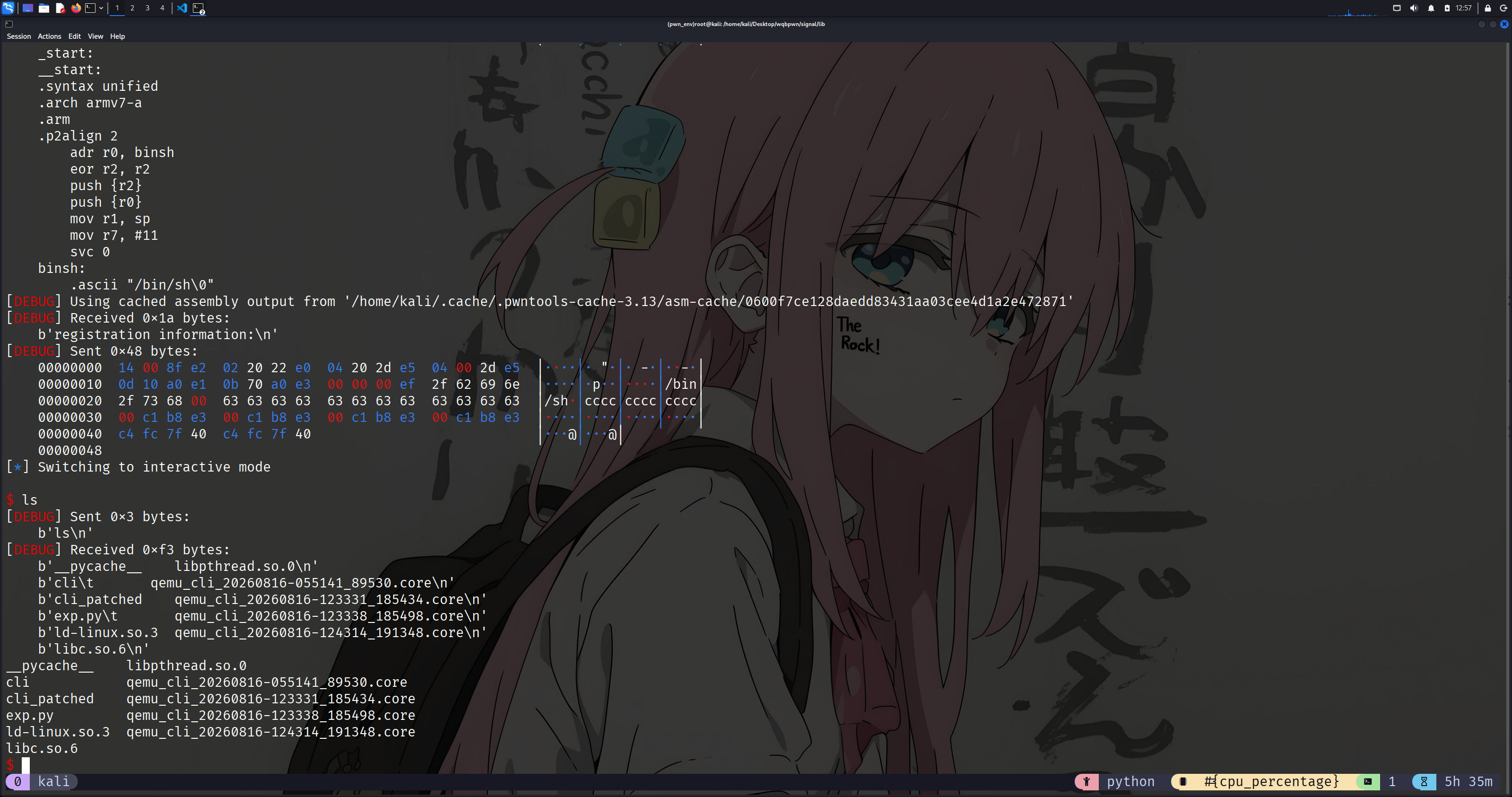Viewport: 1512px width, 797px height.
Task: Open the View menu
Action: tap(96, 36)
